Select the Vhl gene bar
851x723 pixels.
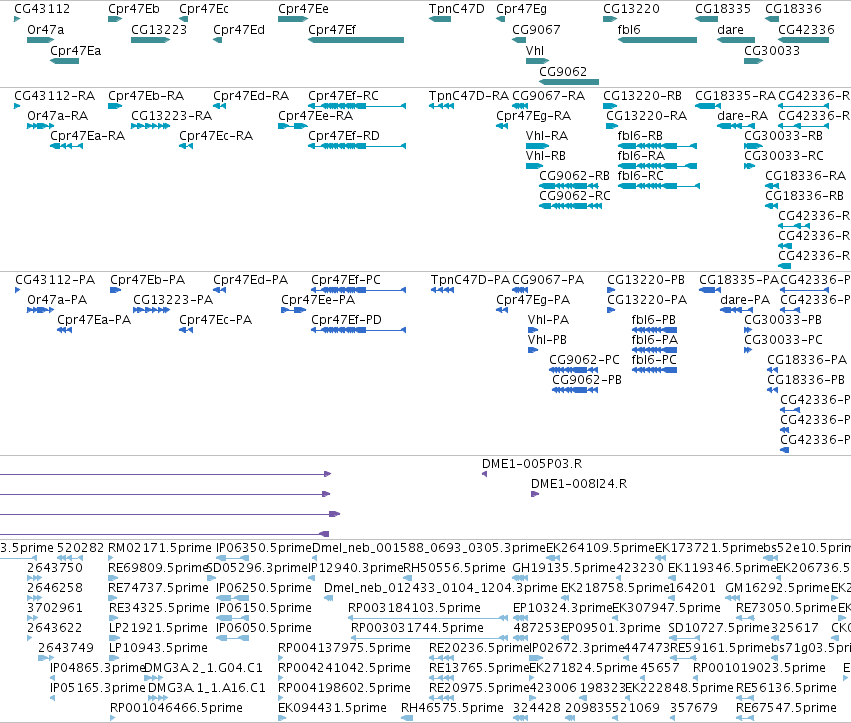pos(537,61)
